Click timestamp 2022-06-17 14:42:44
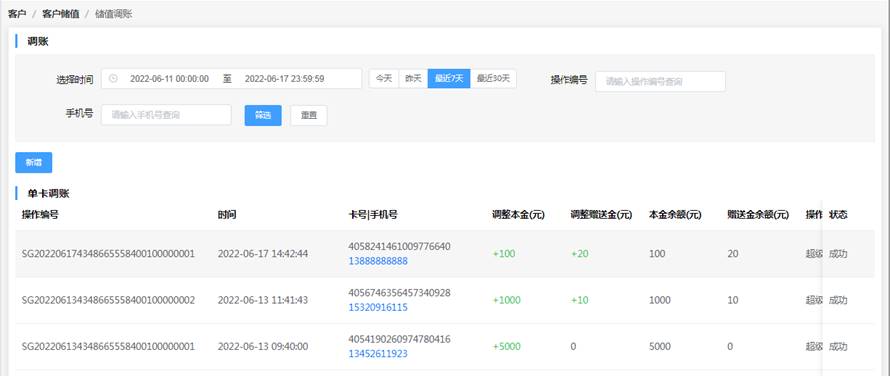890x376 pixels. point(263,254)
